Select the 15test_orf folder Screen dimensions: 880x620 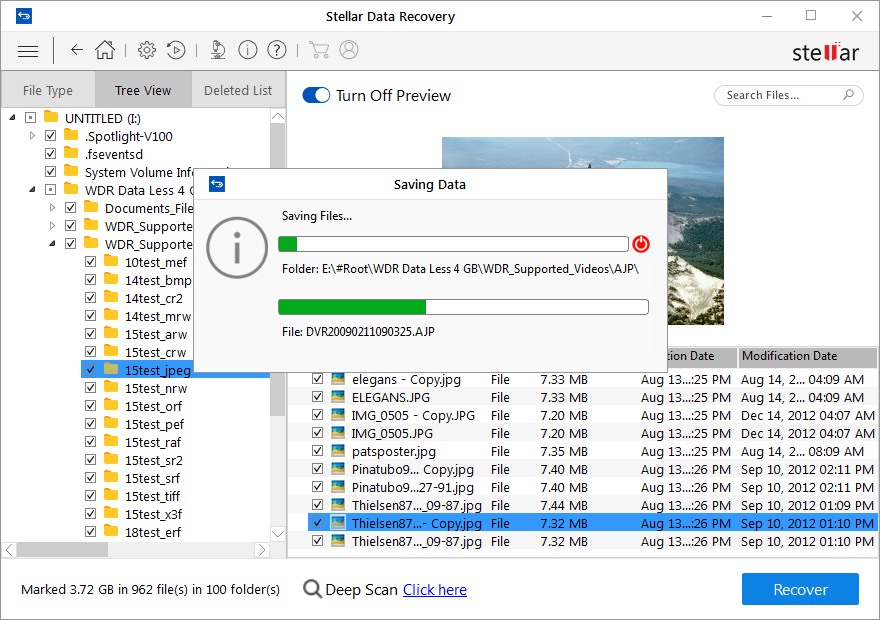[153, 406]
